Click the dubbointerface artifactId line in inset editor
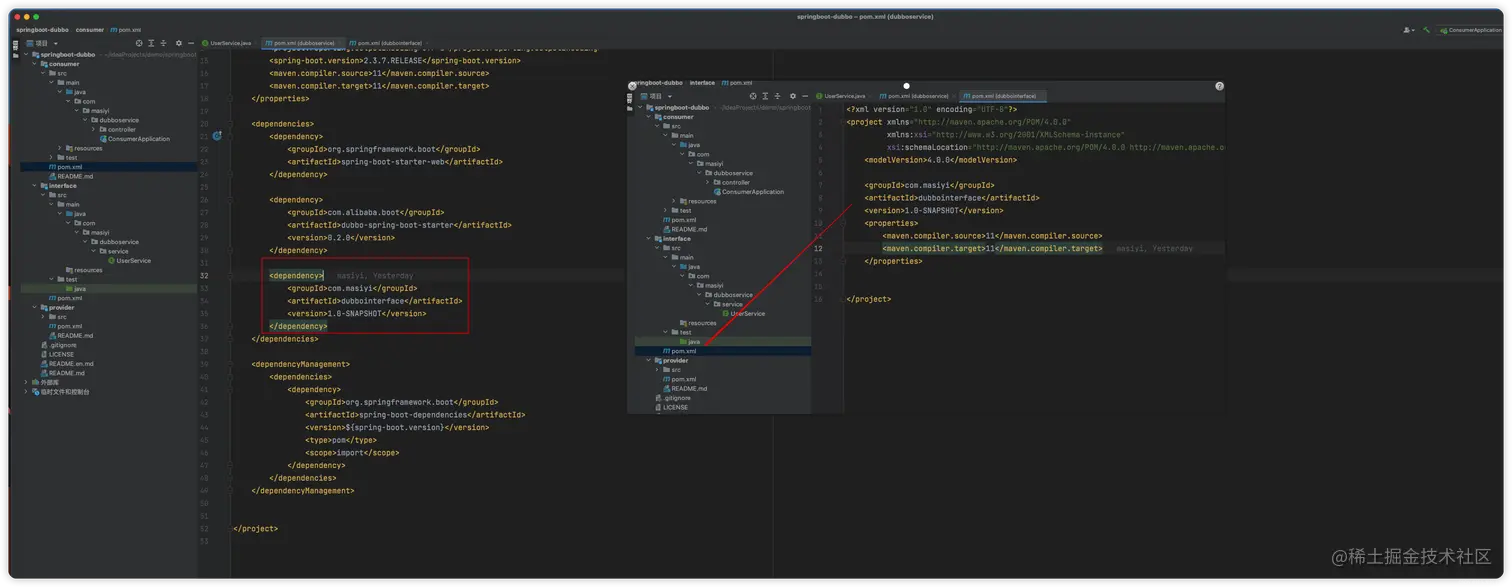Screen dimensions: 1512x587 point(951,198)
